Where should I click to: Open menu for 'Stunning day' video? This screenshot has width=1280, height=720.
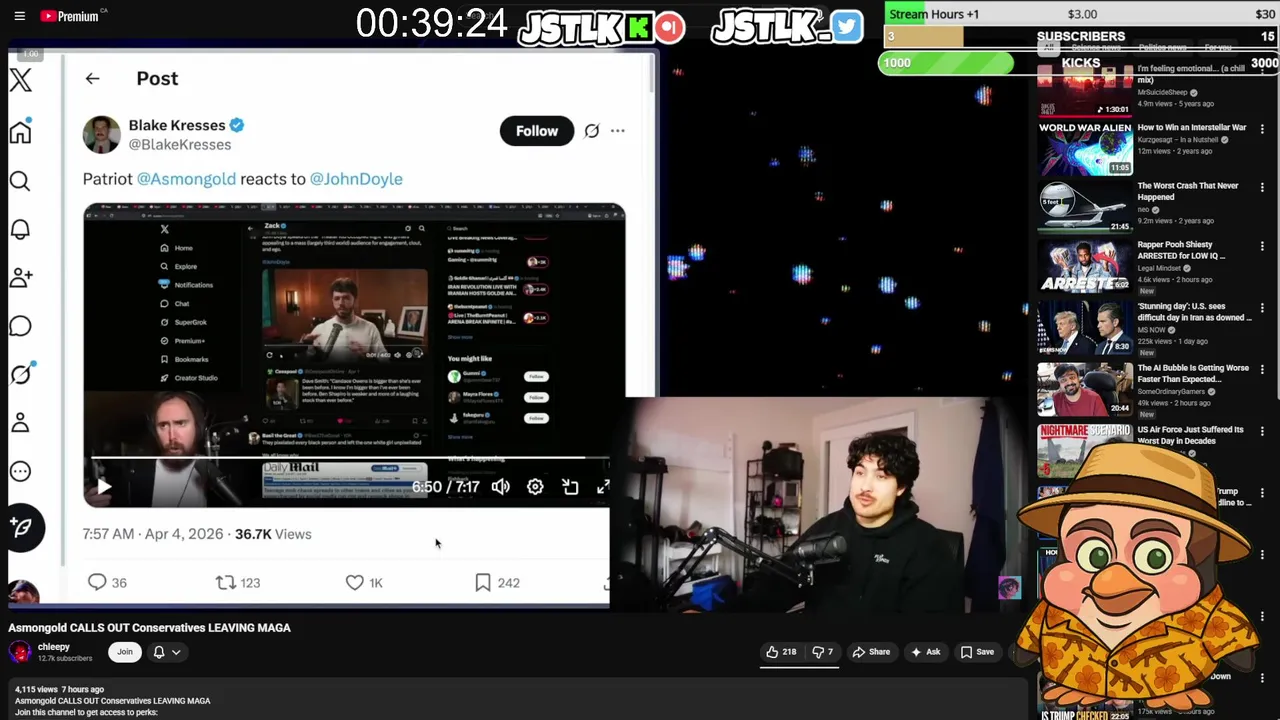[x=1262, y=308]
